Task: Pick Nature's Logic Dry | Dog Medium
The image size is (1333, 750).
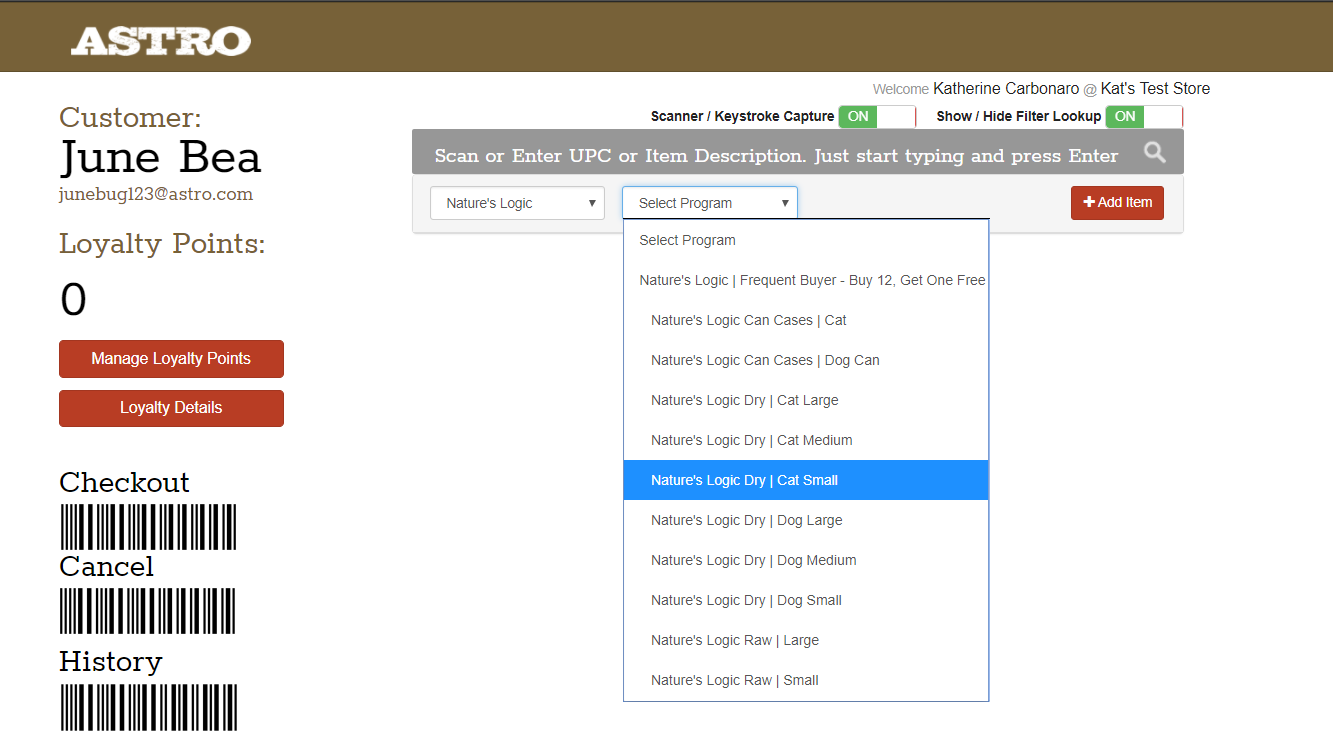Action: click(x=806, y=560)
